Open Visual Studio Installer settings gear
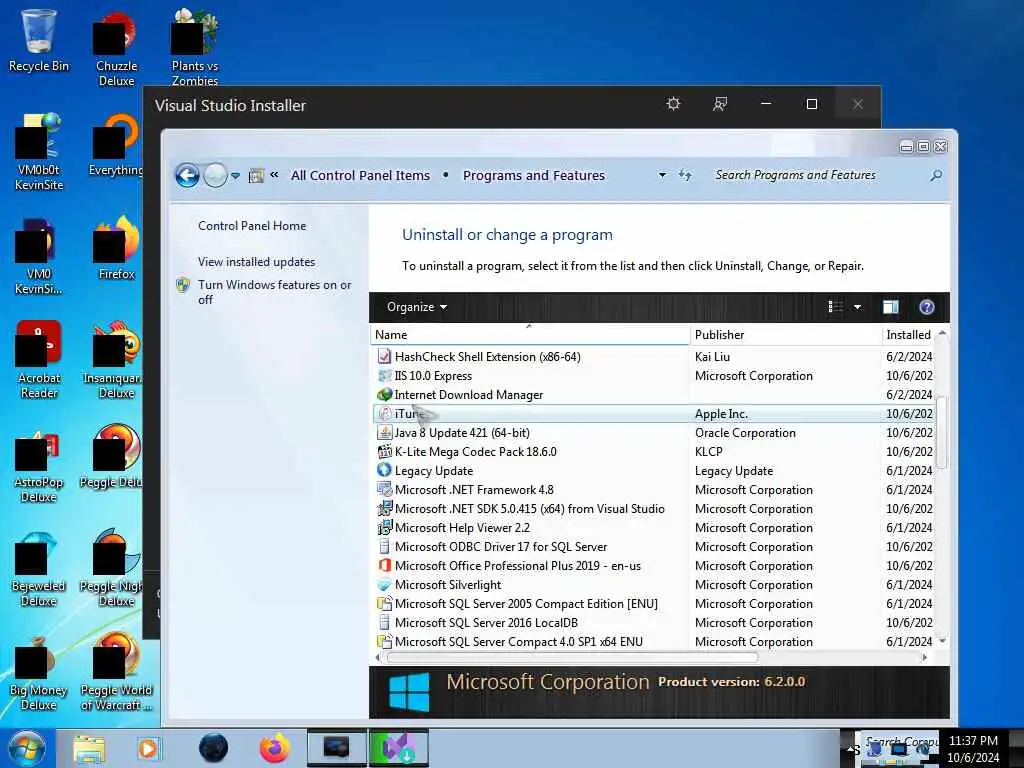The image size is (1024, 768). pyautogui.click(x=673, y=104)
